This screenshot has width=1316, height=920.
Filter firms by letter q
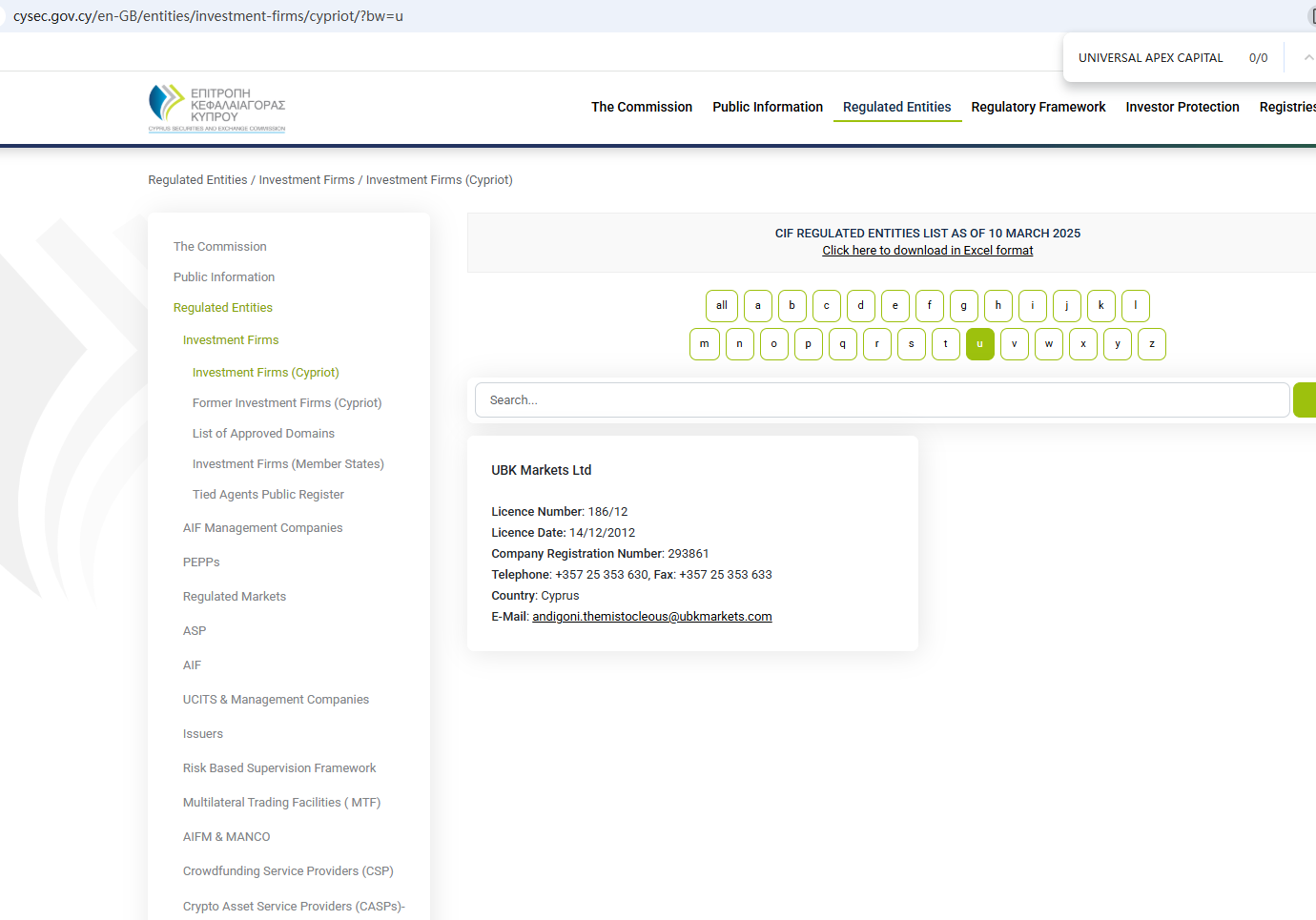[843, 344]
